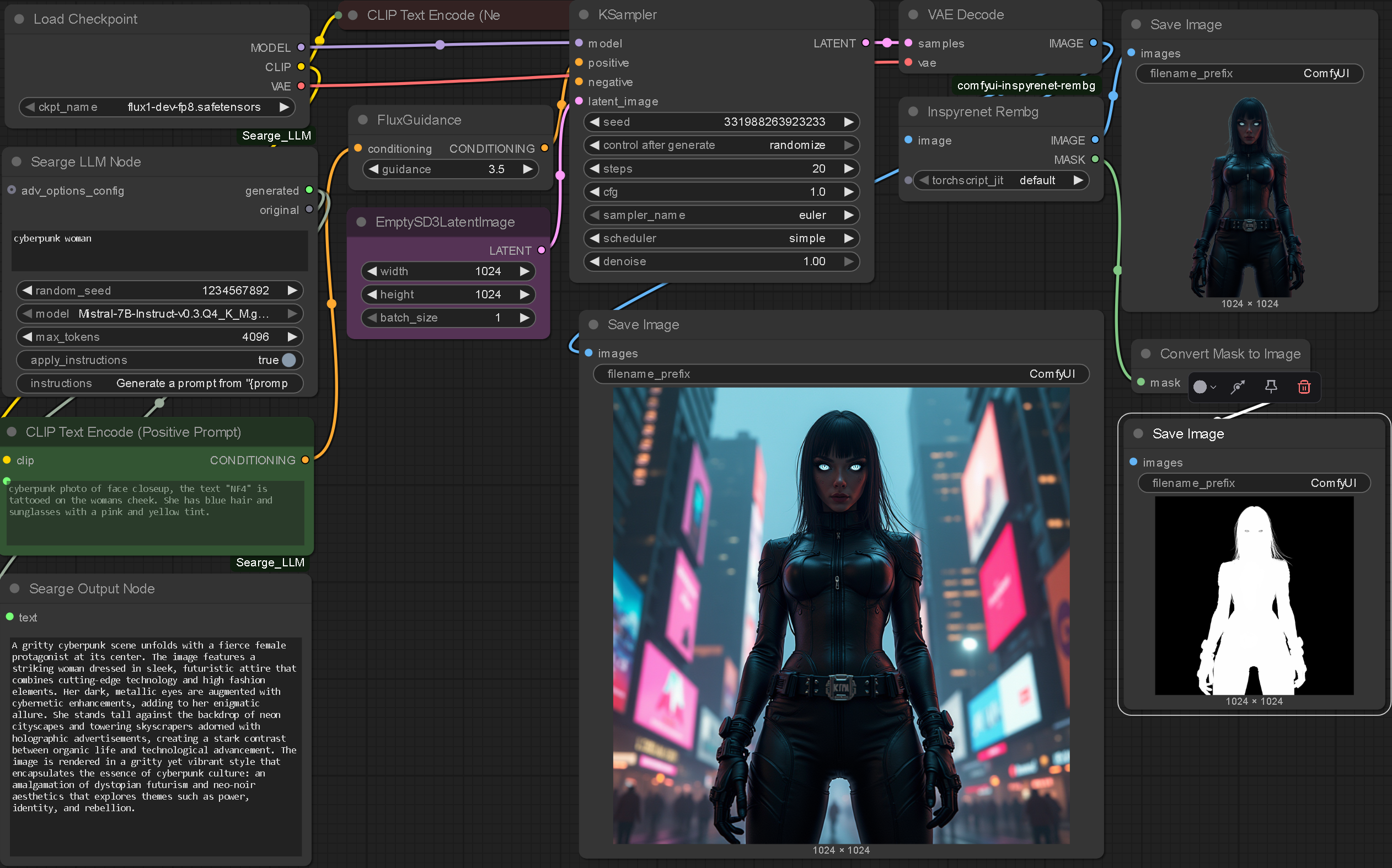Click previous arrow on ckpt_name selector

tap(29, 107)
